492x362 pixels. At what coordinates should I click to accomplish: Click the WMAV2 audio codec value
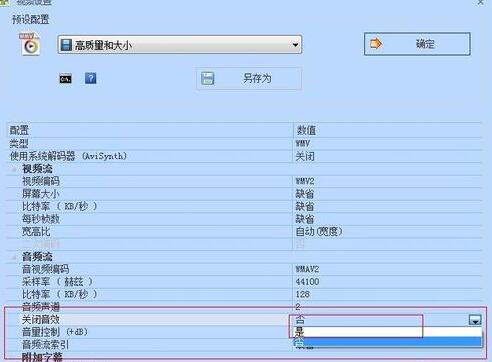[x=307, y=269]
